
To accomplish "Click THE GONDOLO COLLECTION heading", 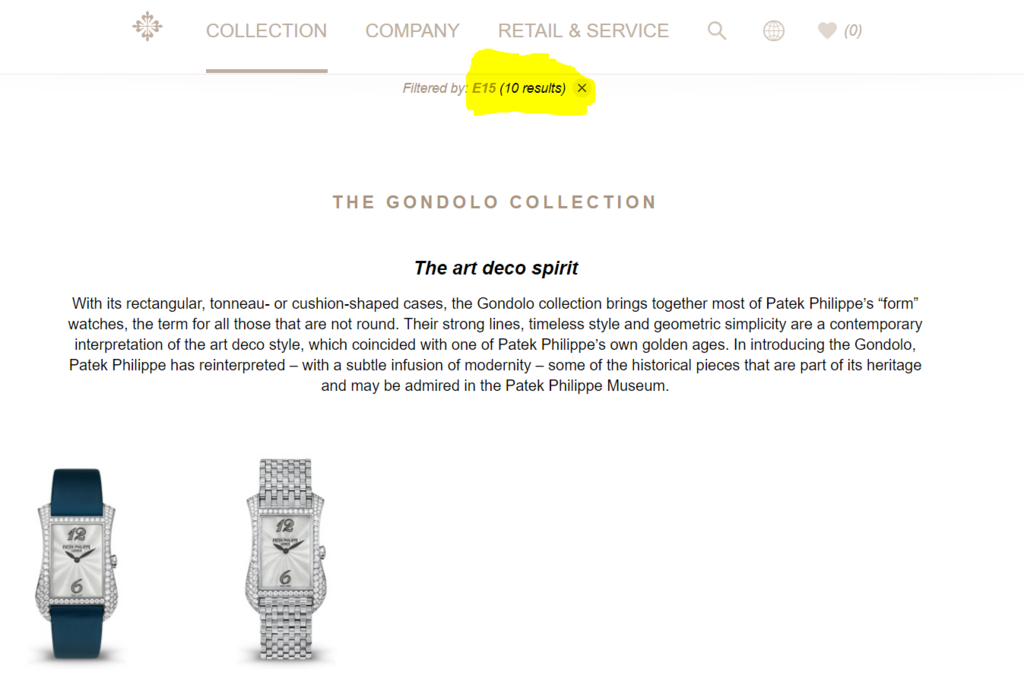I will (x=494, y=202).
